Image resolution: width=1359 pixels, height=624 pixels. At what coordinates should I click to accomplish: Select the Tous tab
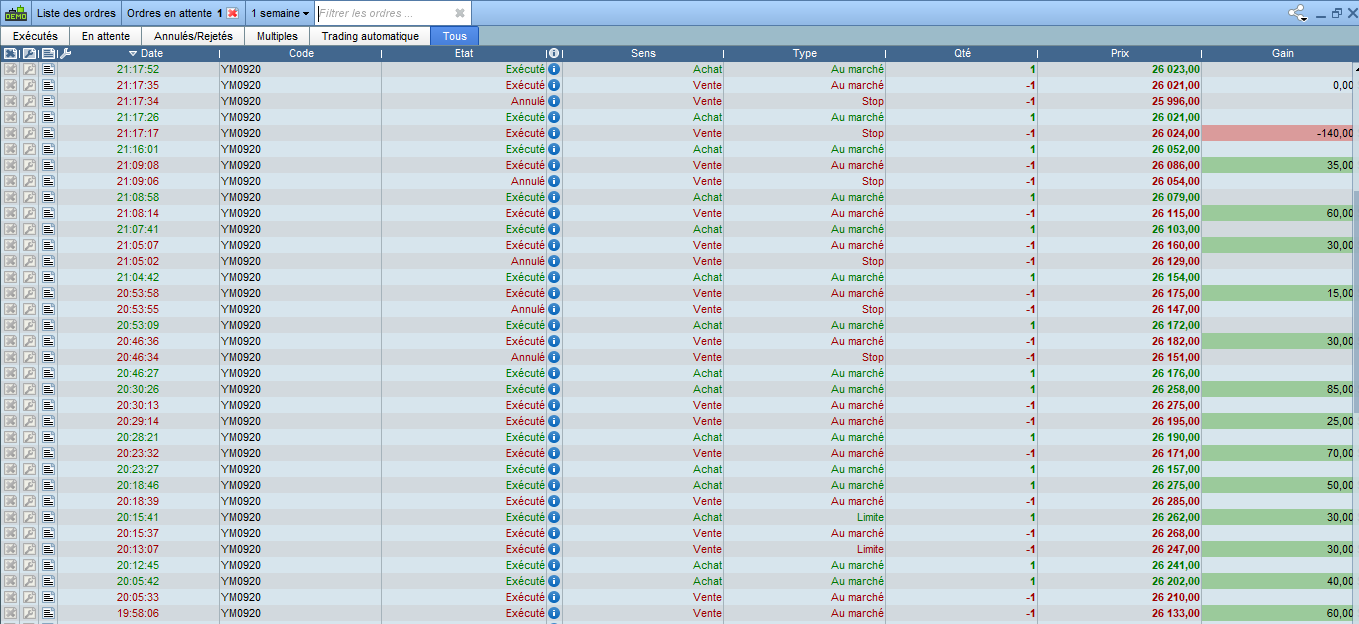455,36
